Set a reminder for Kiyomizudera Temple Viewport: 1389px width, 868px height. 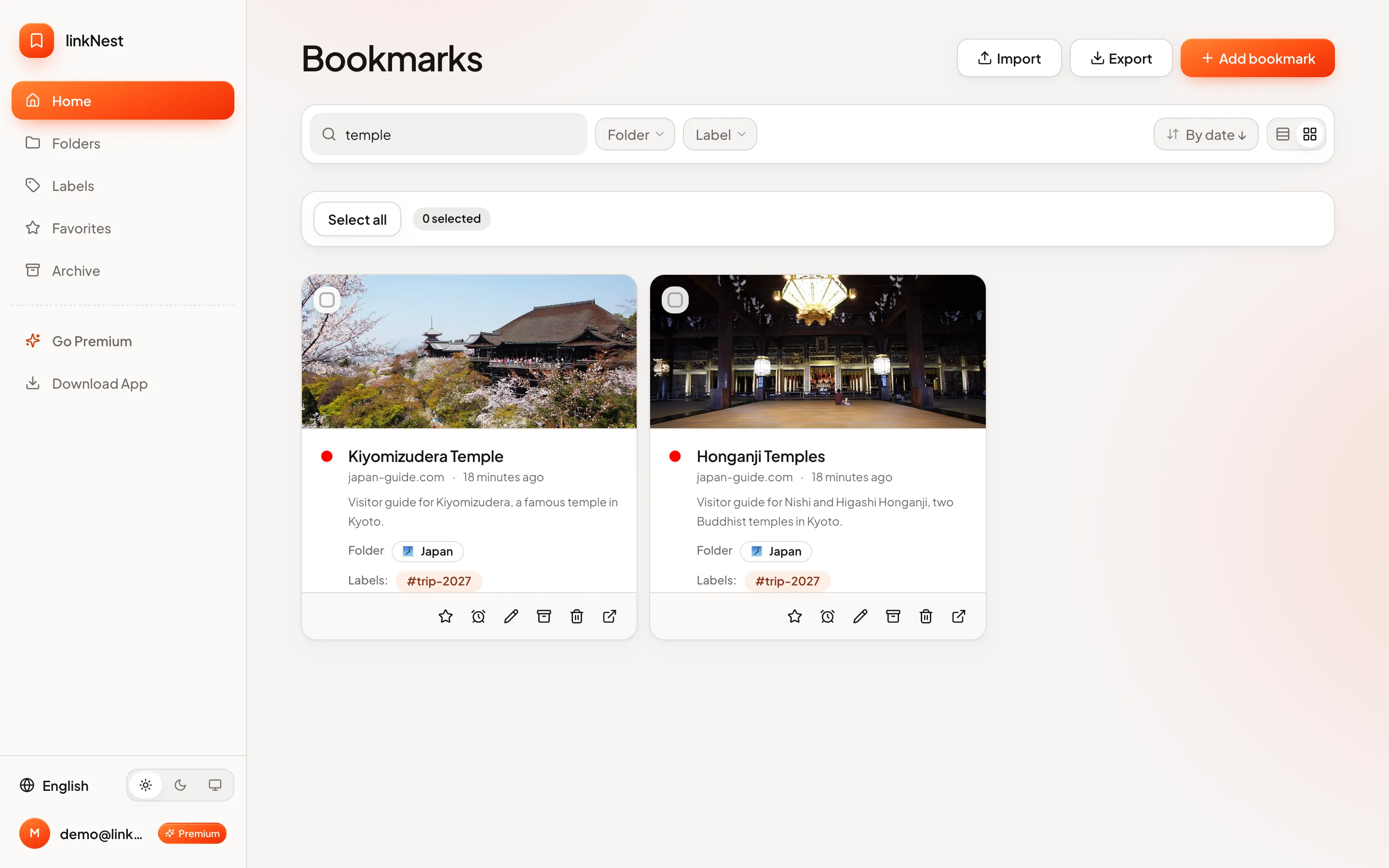pos(478,616)
